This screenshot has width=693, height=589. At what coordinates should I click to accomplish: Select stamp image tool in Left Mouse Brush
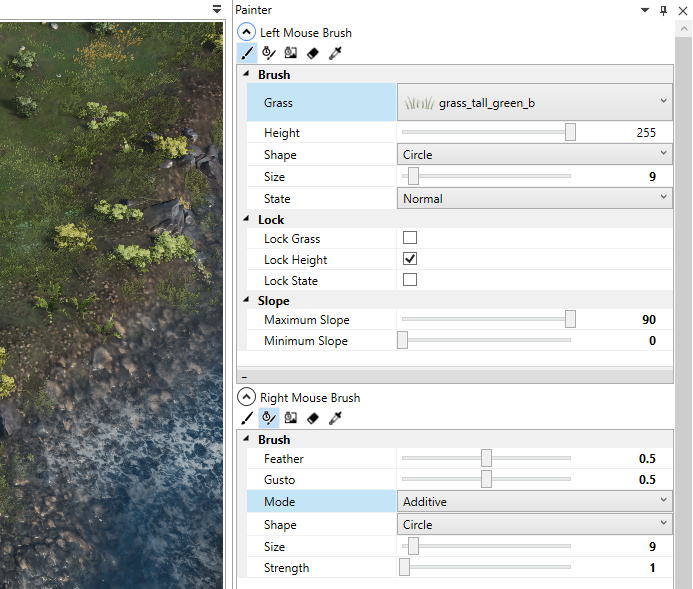tap(290, 53)
